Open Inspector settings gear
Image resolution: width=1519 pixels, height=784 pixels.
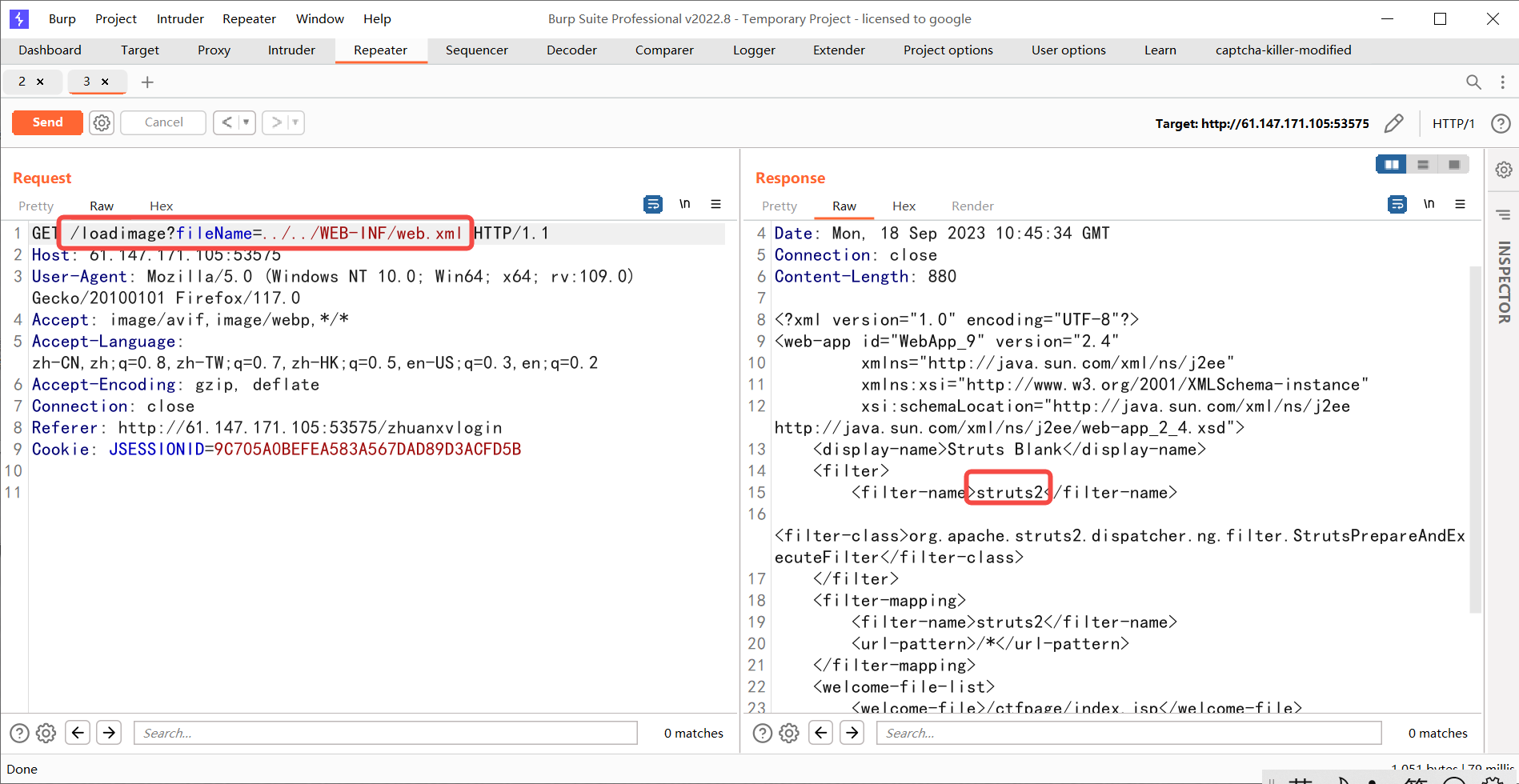pyautogui.click(x=1504, y=170)
